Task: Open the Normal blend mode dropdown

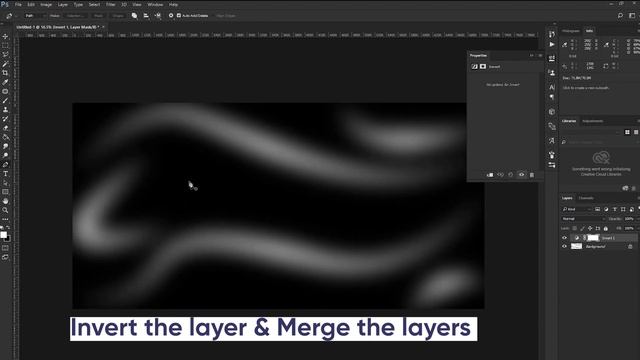Action: click(x=583, y=219)
